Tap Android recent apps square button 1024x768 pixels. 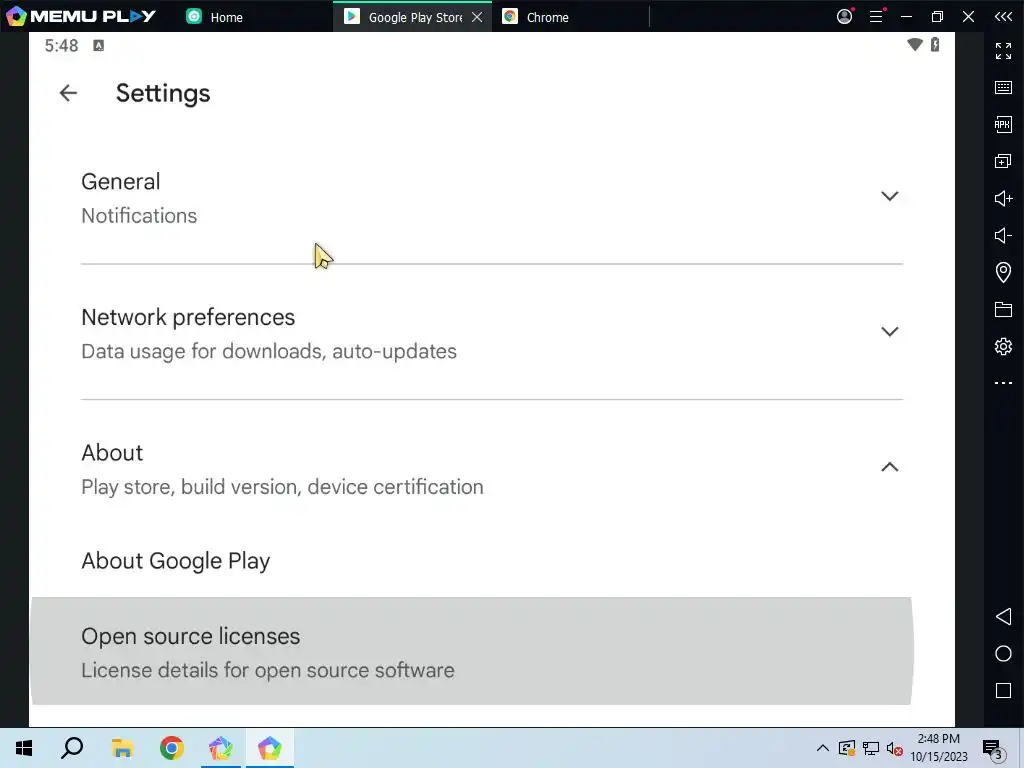1003,691
